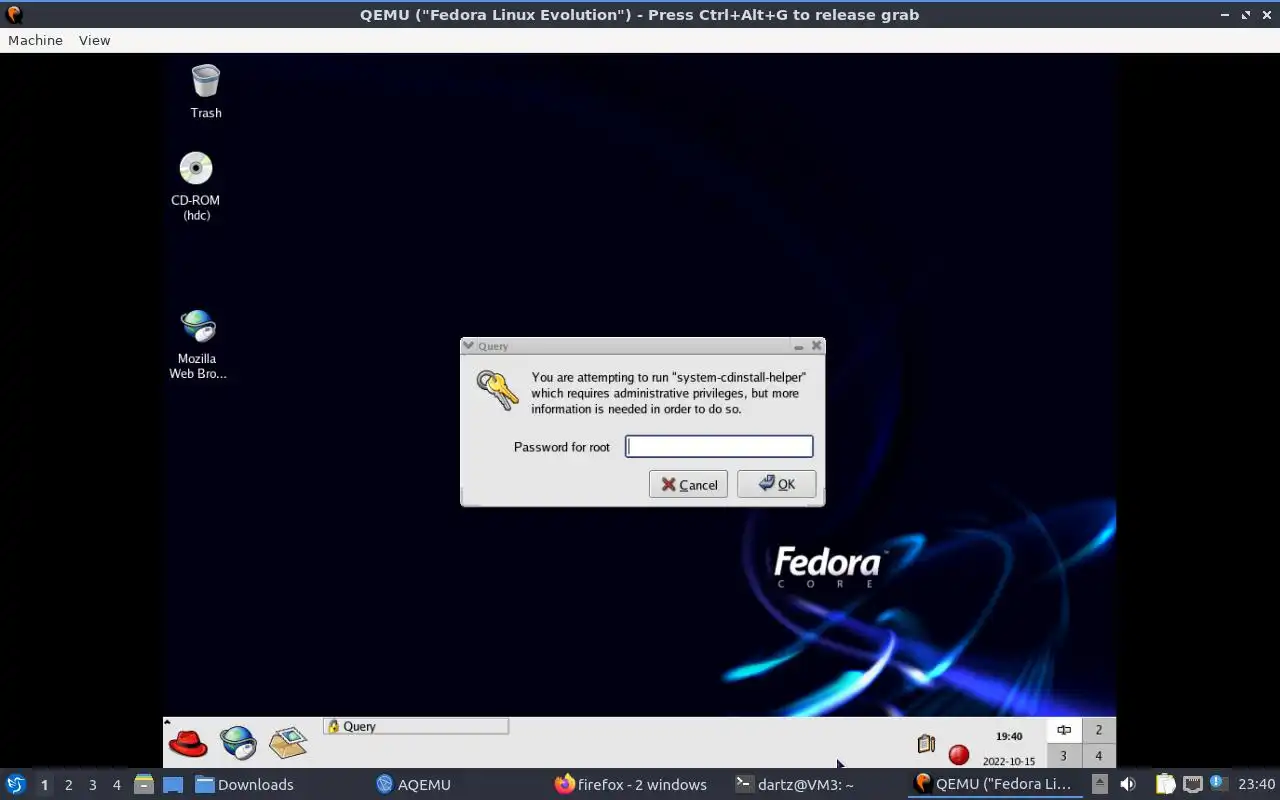Open the update notifier tray icon
The image size is (1280, 800).
(x=1218, y=783)
